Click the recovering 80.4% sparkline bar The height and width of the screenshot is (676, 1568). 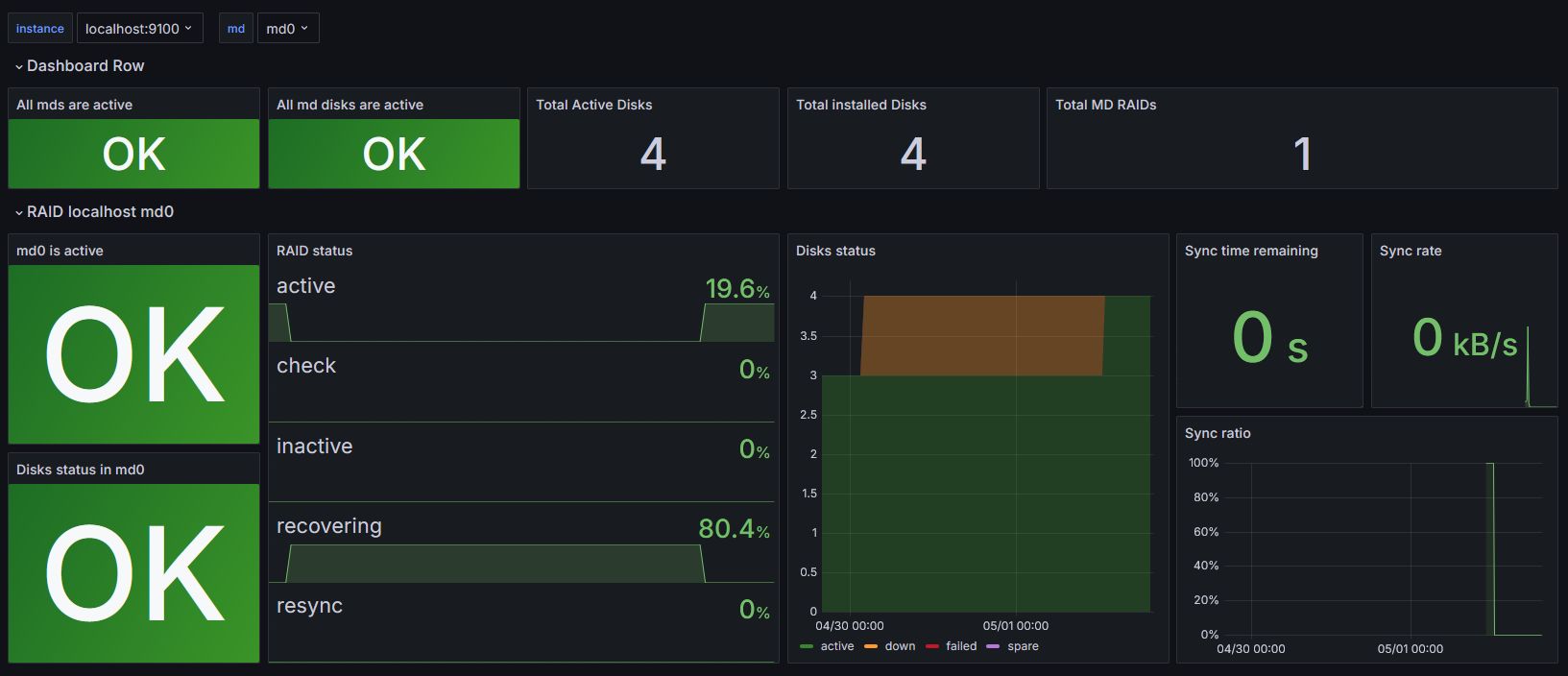pos(495,564)
